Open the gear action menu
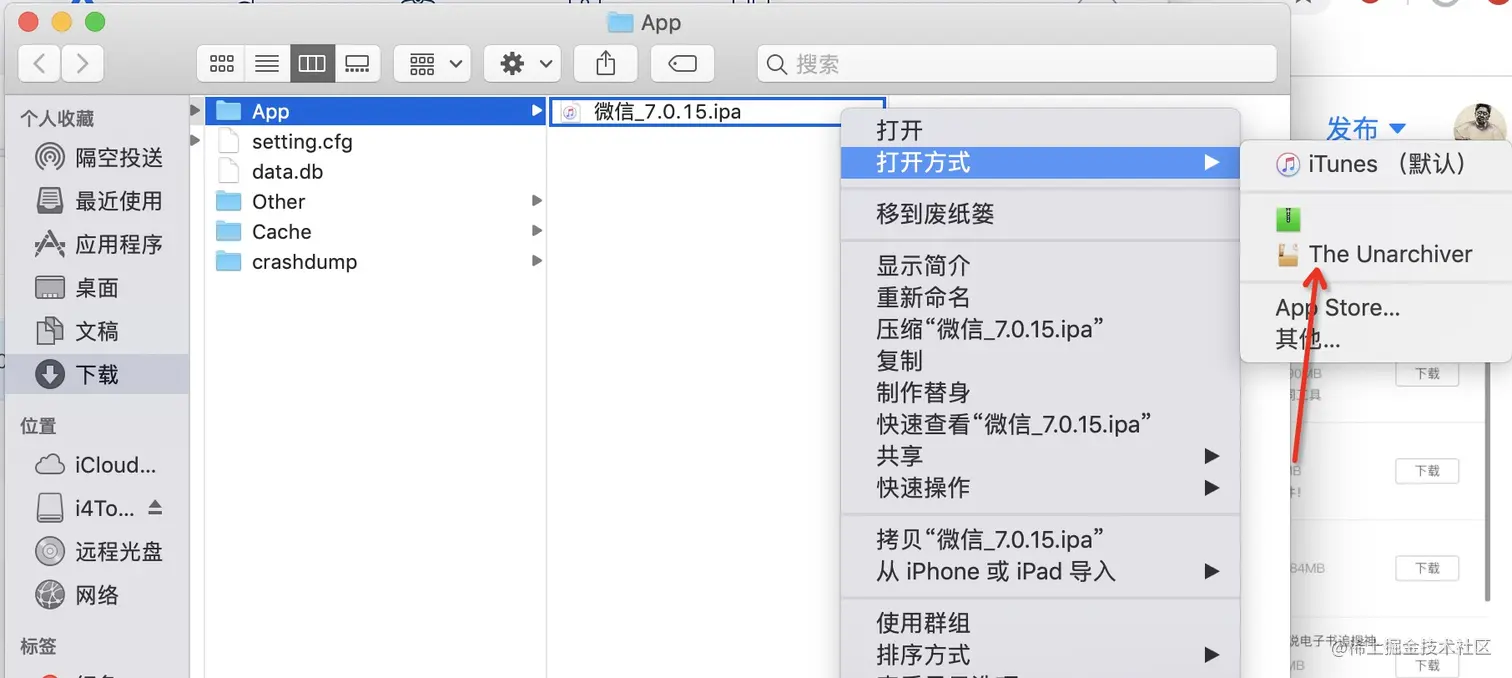 point(521,64)
